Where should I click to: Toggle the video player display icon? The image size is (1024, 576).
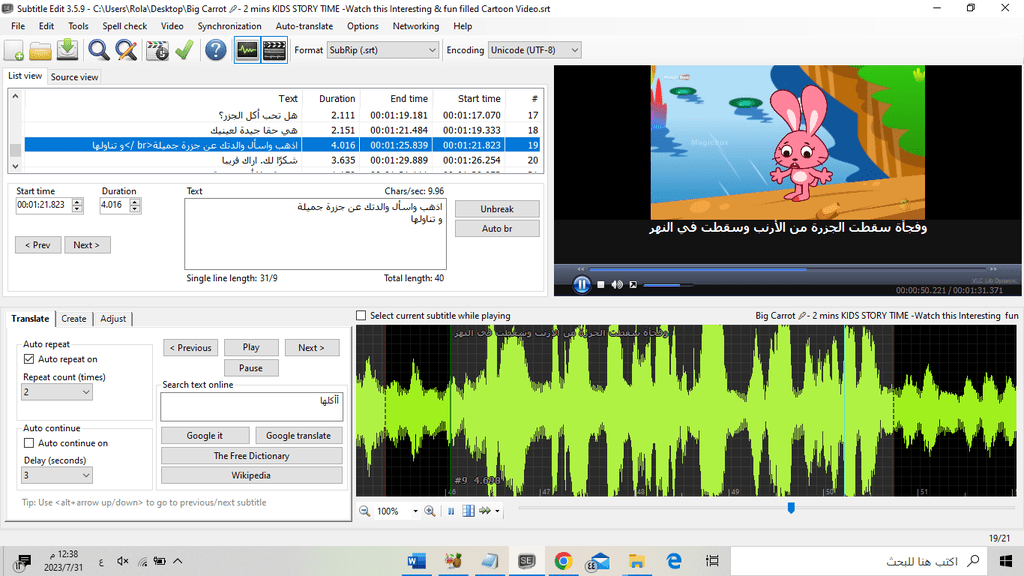274,50
